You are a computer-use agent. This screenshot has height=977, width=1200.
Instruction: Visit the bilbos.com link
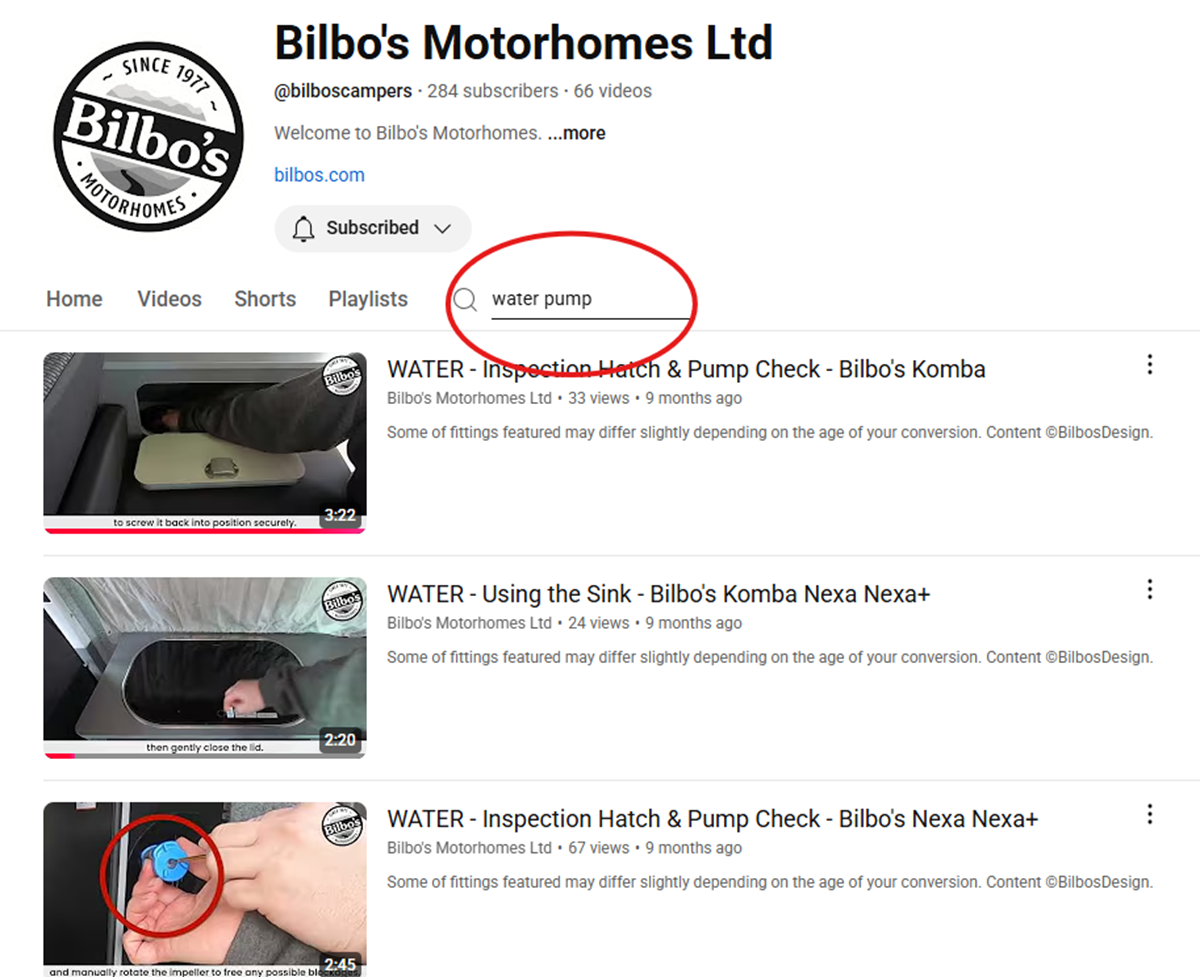pyautogui.click(x=319, y=175)
